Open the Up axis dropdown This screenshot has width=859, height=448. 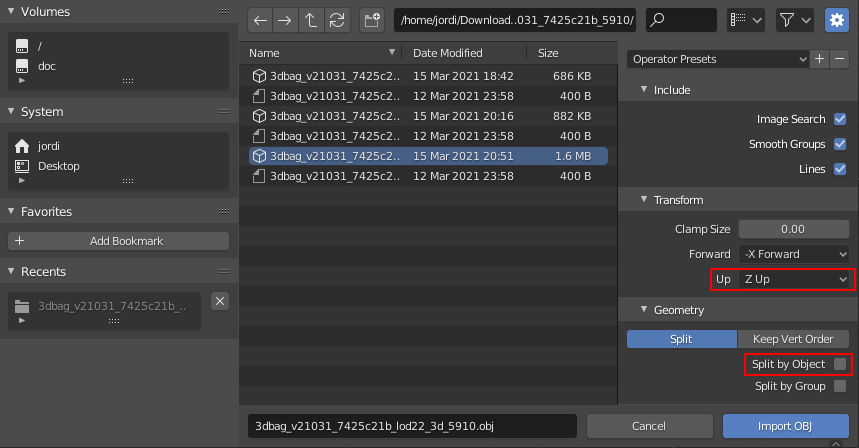point(793,279)
